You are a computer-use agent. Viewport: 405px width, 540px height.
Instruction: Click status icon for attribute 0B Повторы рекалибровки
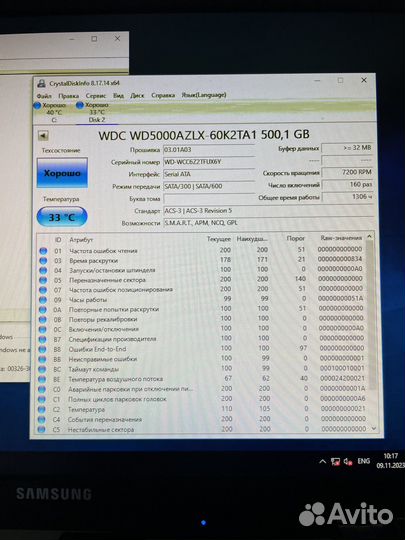click(43, 320)
